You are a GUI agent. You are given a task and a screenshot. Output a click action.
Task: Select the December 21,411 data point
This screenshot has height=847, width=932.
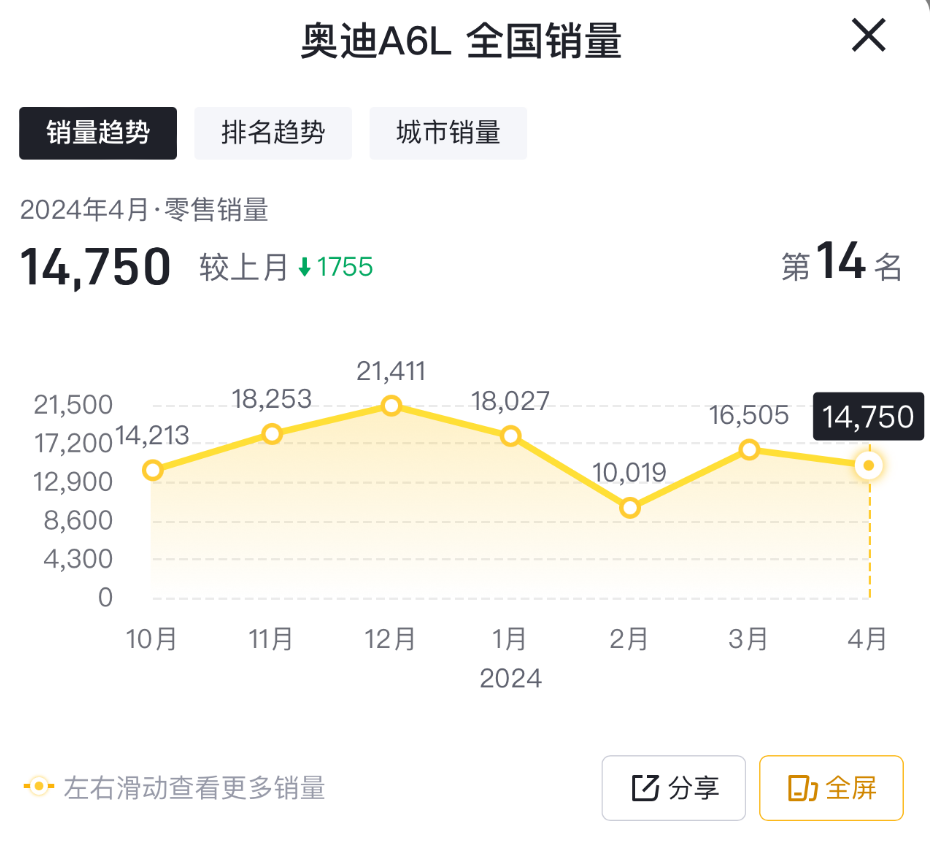[x=391, y=406]
